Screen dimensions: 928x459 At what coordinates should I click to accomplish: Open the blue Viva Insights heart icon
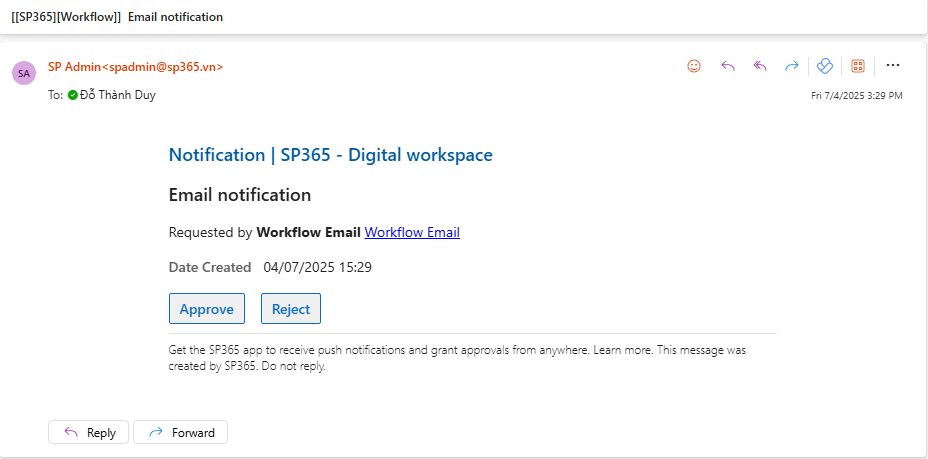tap(825, 66)
